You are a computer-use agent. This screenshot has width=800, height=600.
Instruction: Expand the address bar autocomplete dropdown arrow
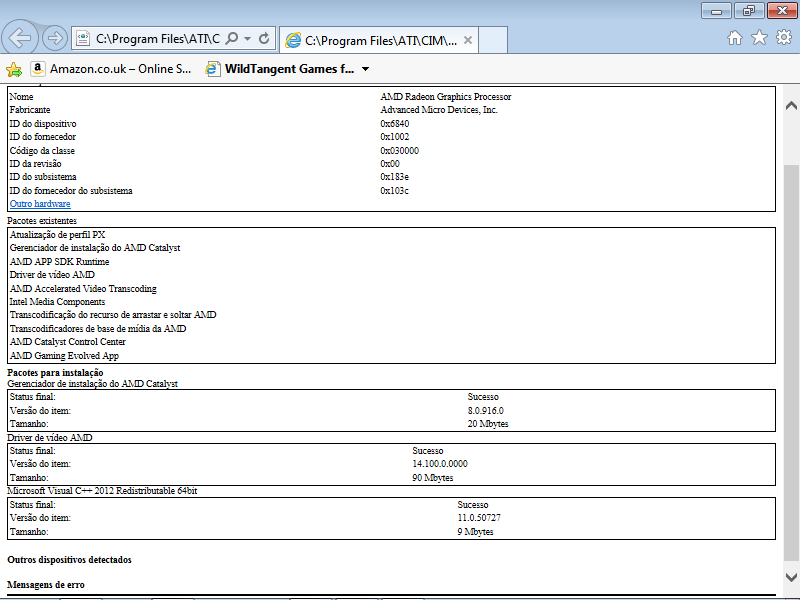(x=247, y=39)
